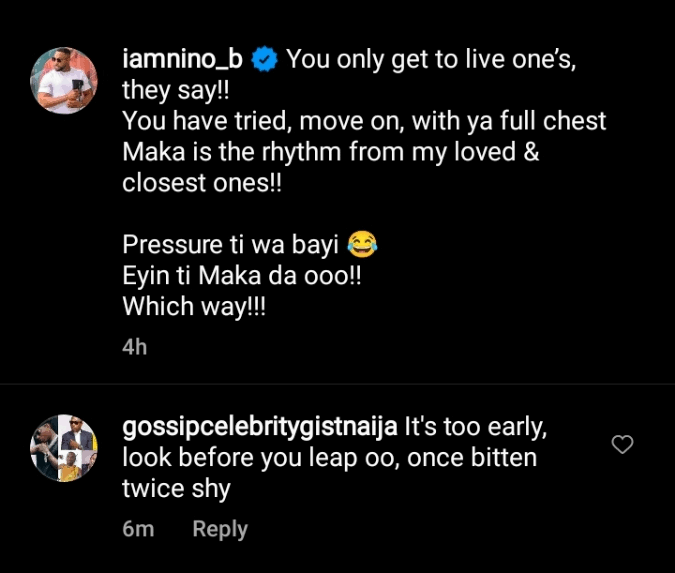This screenshot has height=573, width=675.
Task: Click the "You only get to live one's" text
Action: point(431,60)
